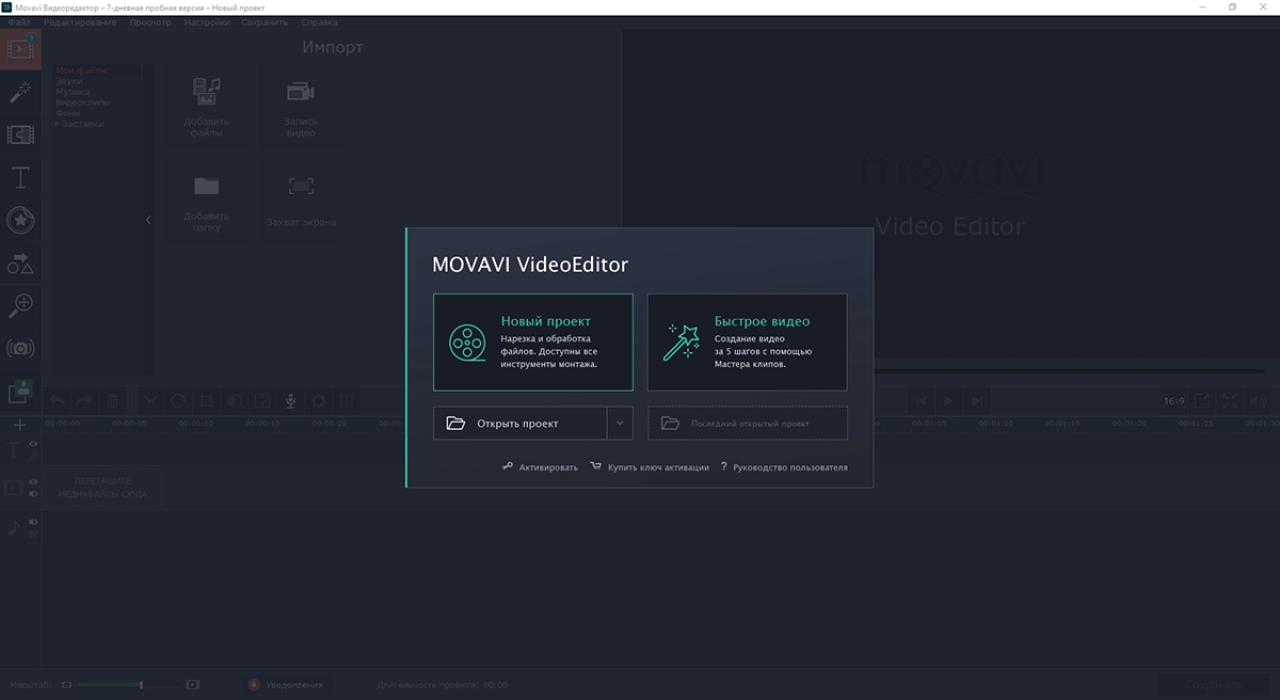This screenshot has width=1280, height=700.
Task: Click the Redo arrow on the toolbar
Action: tap(85, 401)
